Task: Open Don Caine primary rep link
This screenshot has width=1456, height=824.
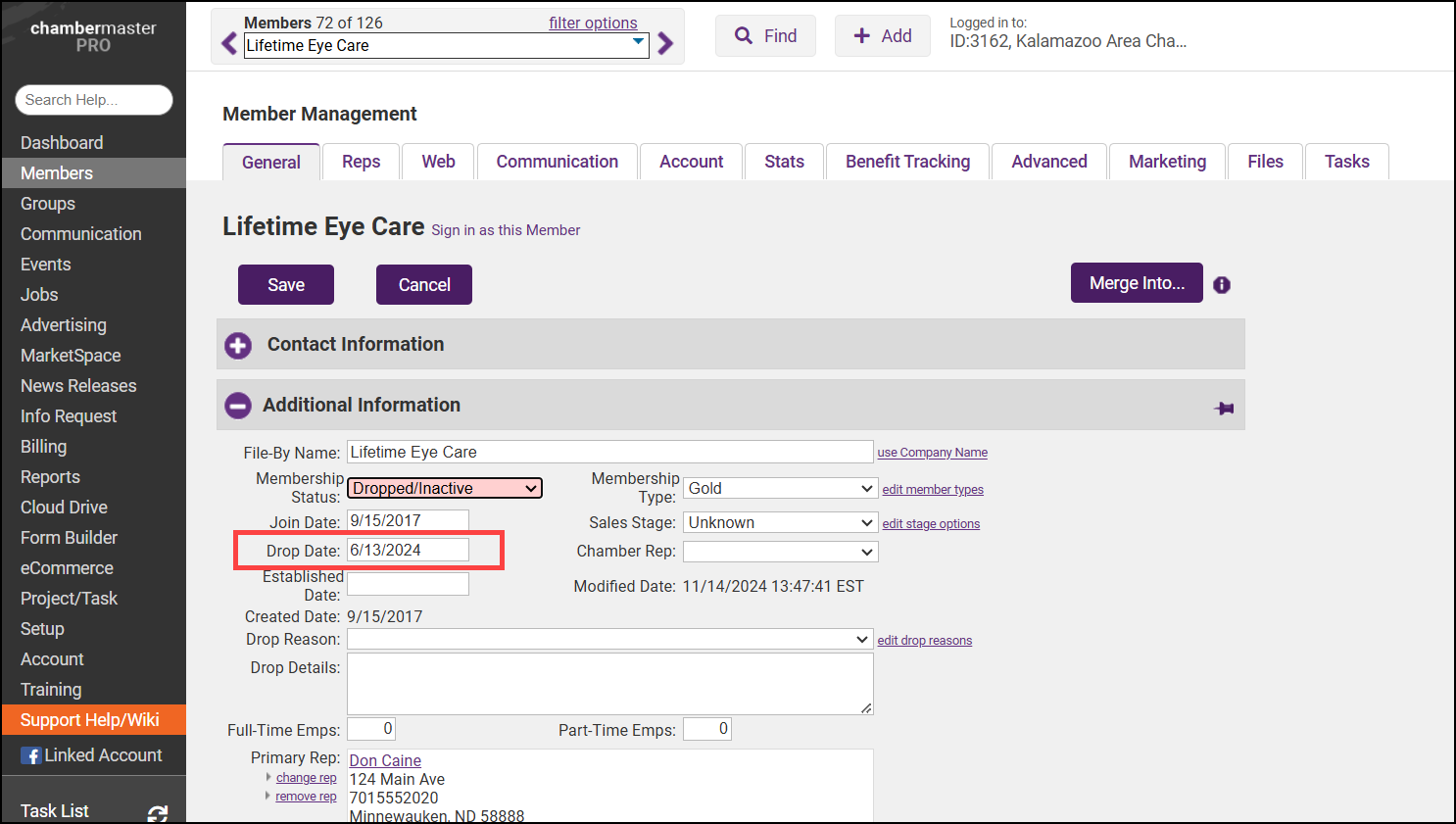Action: pos(385,760)
